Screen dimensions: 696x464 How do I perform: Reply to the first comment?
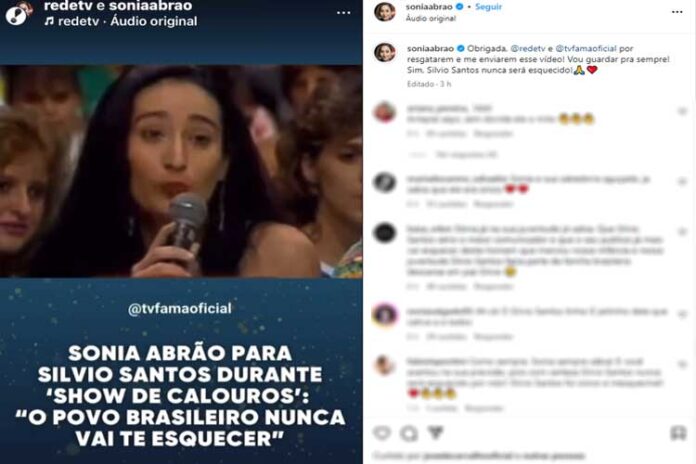click(493, 134)
